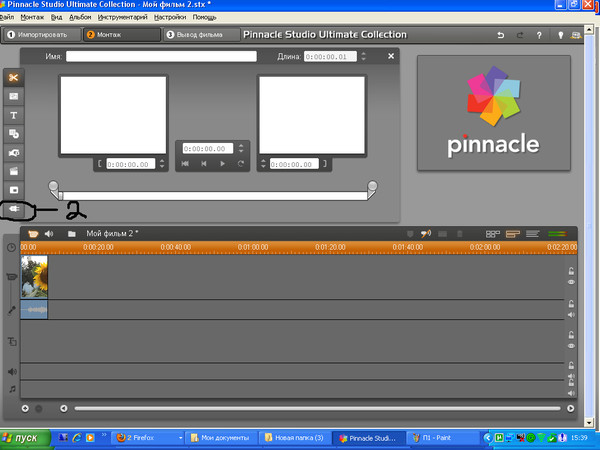Click the timeline horizontal scrollbar
Viewport: 600px width, 450px height.
click(317, 408)
